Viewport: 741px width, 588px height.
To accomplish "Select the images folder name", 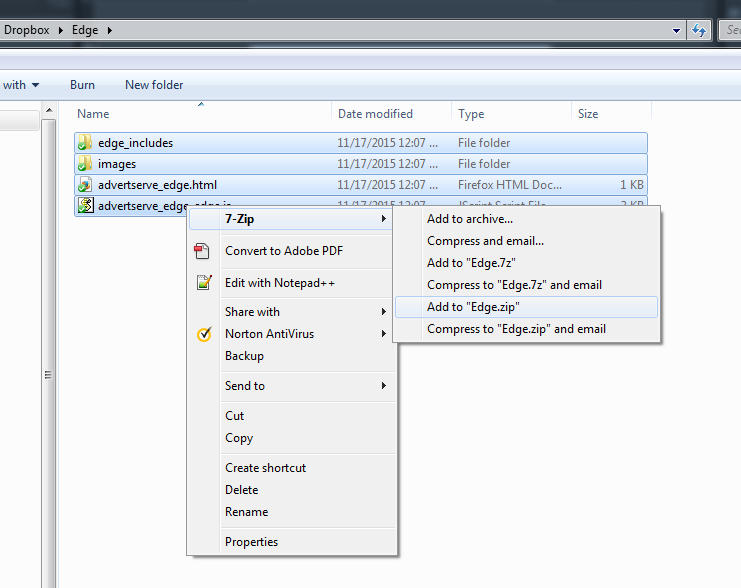I will [117, 164].
